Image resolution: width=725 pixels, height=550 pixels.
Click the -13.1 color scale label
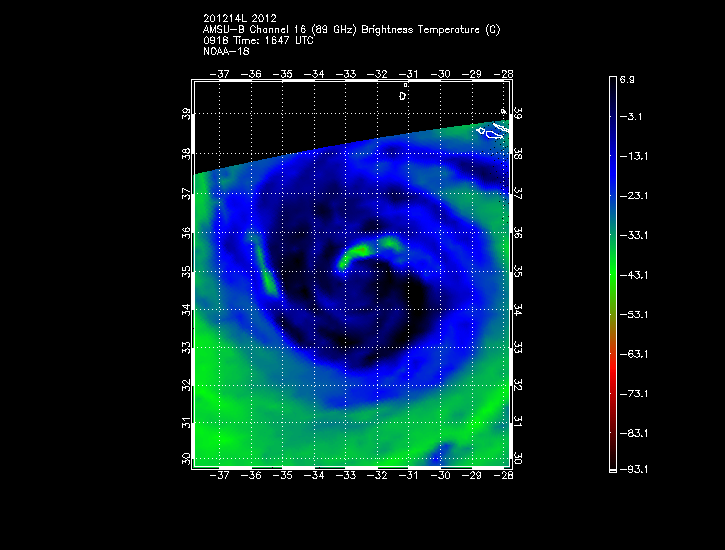pos(633,156)
